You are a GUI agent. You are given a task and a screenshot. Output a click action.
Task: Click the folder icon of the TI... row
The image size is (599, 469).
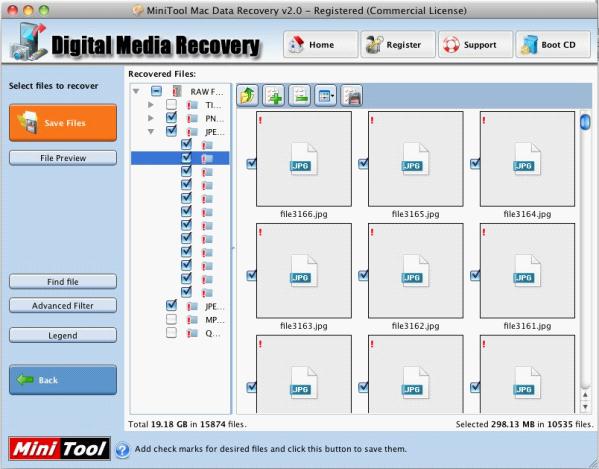(x=192, y=105)
